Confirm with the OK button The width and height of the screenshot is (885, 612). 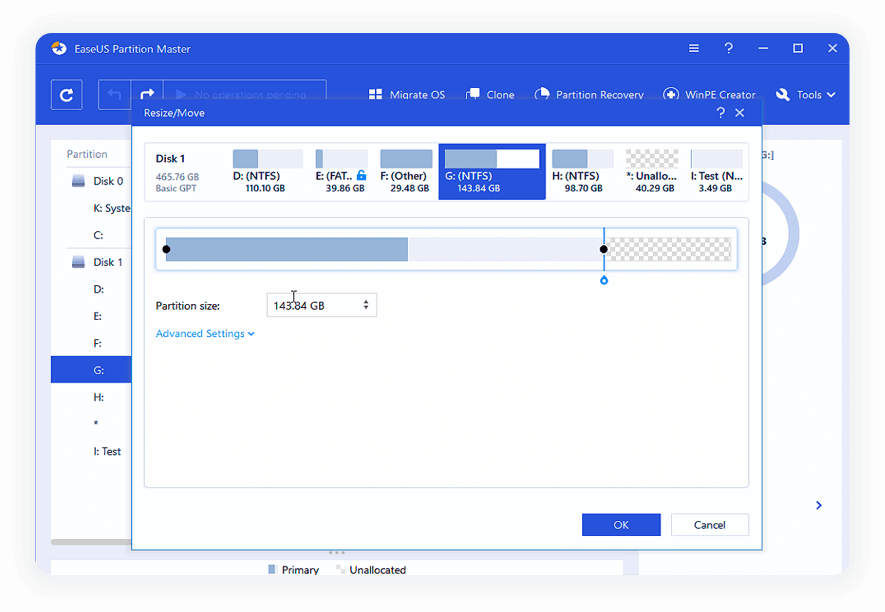pos(621,525)
